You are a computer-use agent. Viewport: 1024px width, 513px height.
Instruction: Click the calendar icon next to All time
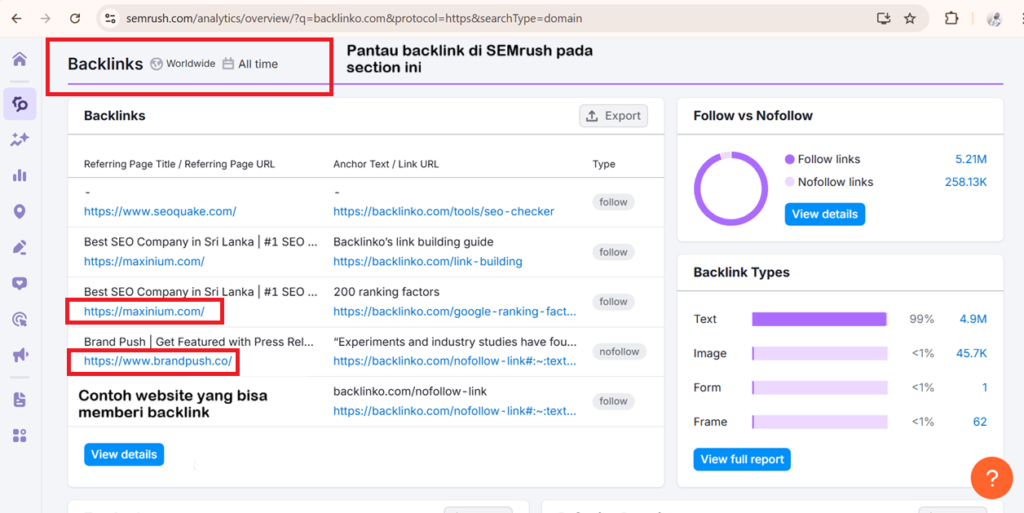[228, 64]
